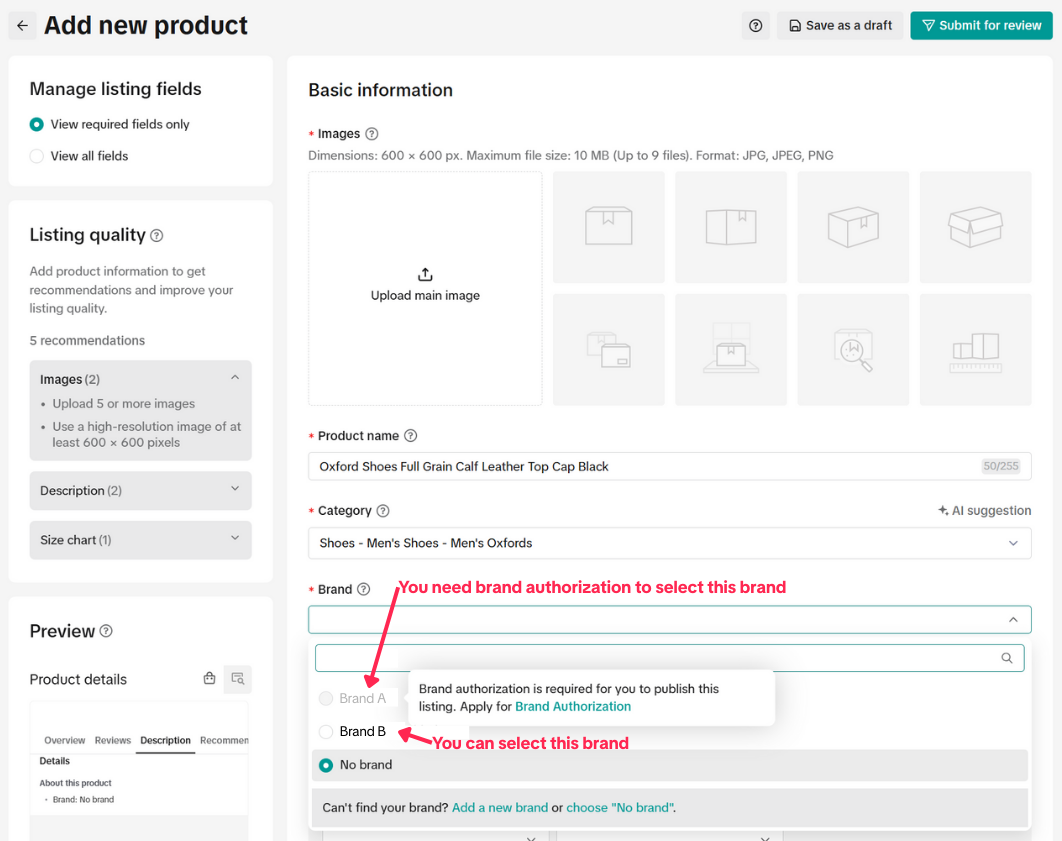Choose Brand B radio option
Screen dimensions: 1062x841
coord(326,732)
